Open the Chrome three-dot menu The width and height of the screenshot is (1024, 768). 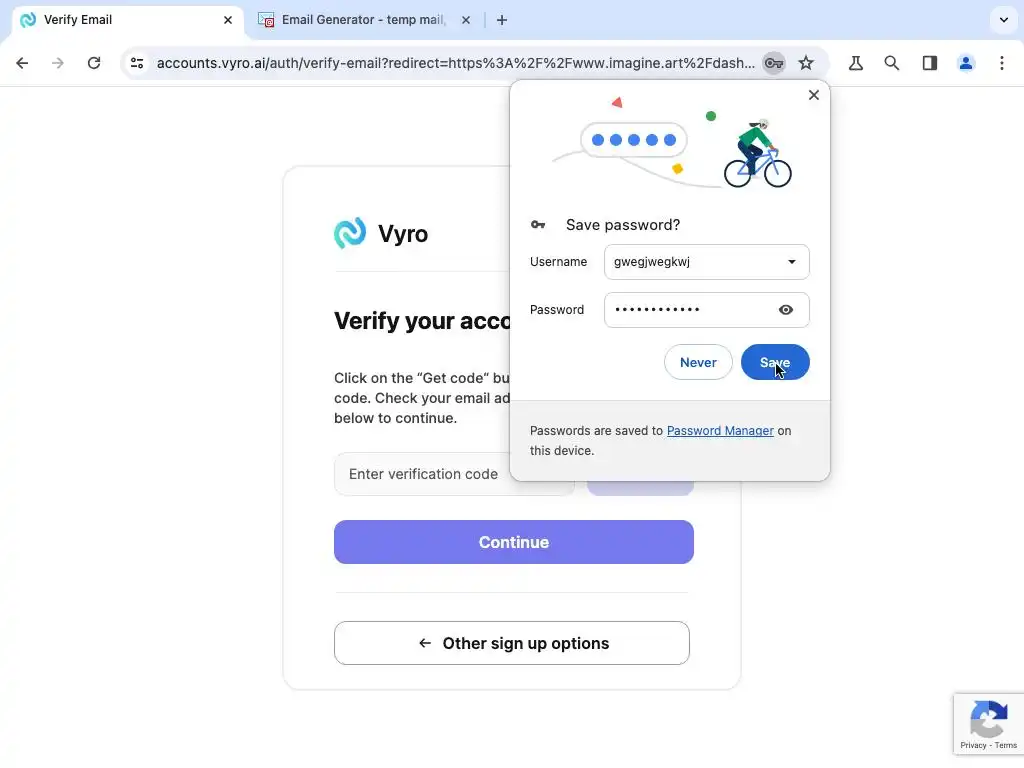coord(1002,63)
